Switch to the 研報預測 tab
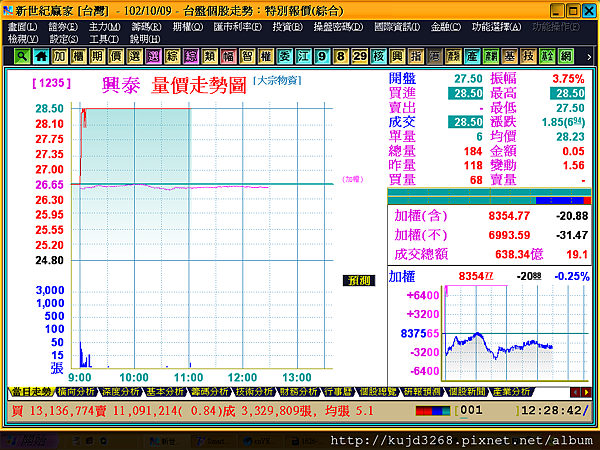The image size is (600, 450). [x=421, y=391]
